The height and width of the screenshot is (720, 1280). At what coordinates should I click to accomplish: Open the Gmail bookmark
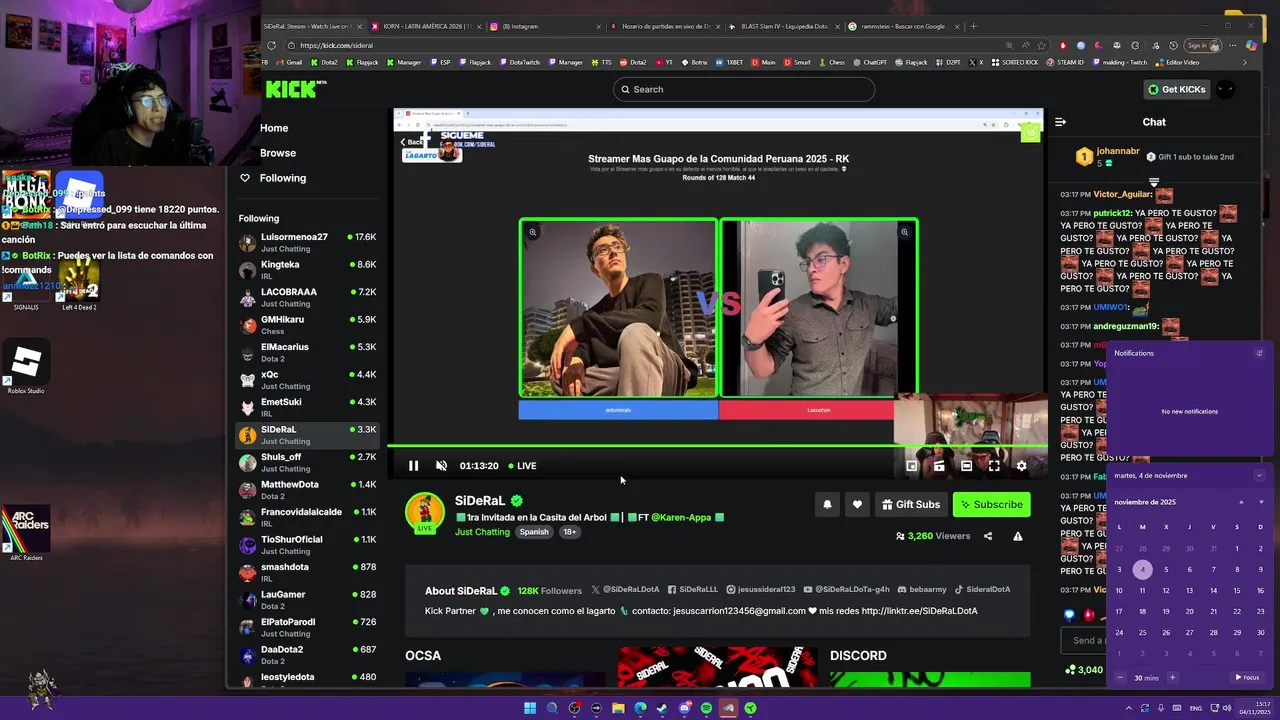tap(290, 62)
